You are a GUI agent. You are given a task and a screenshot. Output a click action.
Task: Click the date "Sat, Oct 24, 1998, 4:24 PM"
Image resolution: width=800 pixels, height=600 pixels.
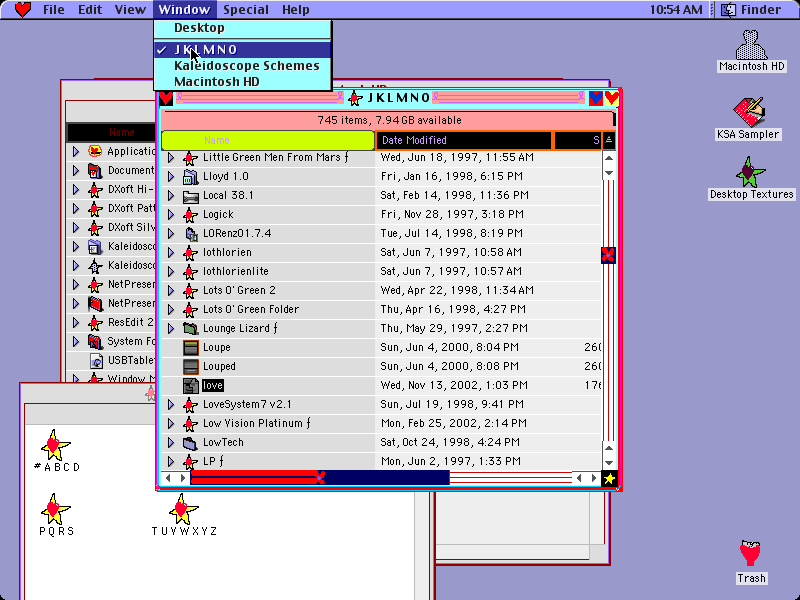[x=450, y=442]
